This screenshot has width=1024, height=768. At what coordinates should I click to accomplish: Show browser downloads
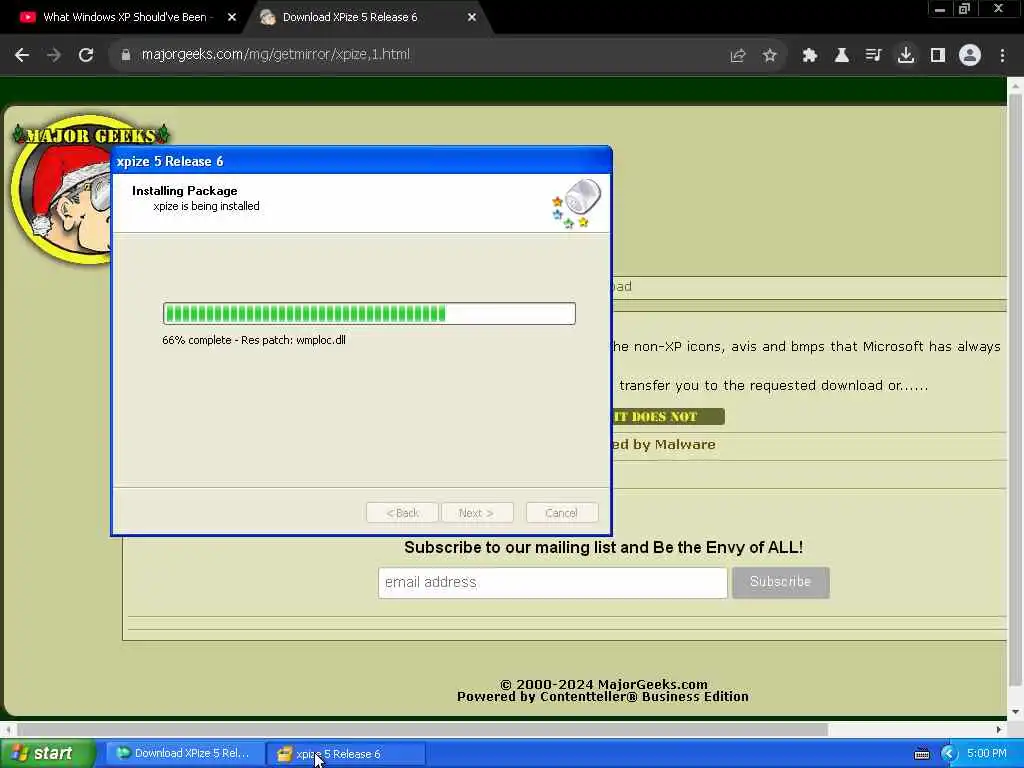905,56
